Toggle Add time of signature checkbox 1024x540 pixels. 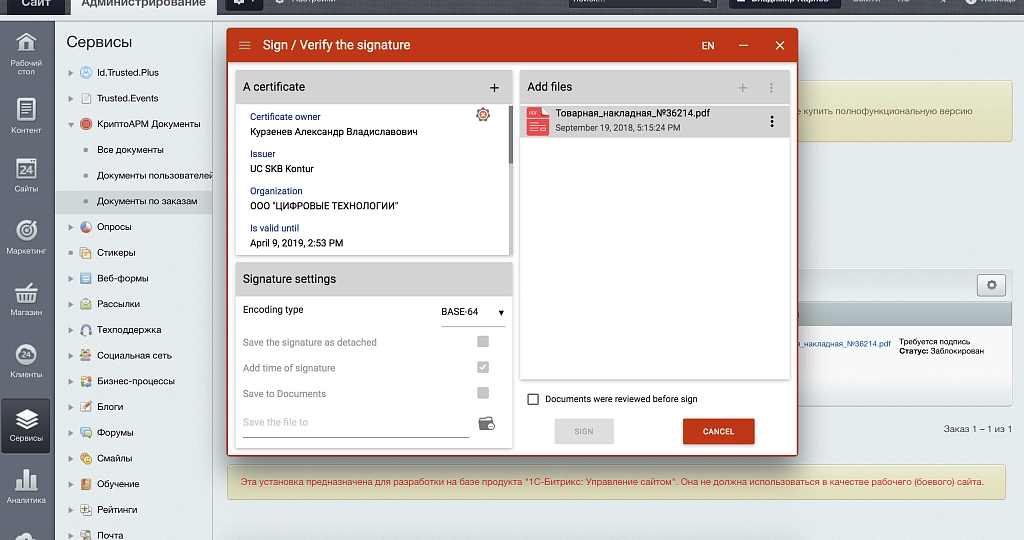click(483, 367)
